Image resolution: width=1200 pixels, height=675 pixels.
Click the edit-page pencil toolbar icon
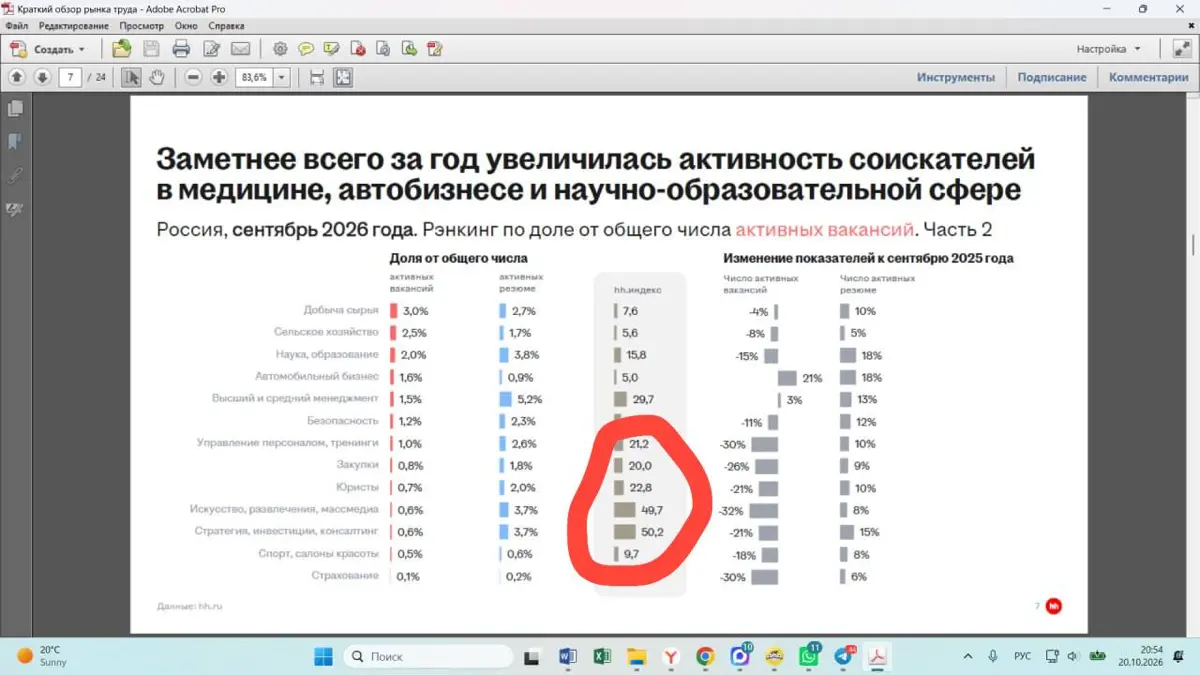click(x=211, y=48)
